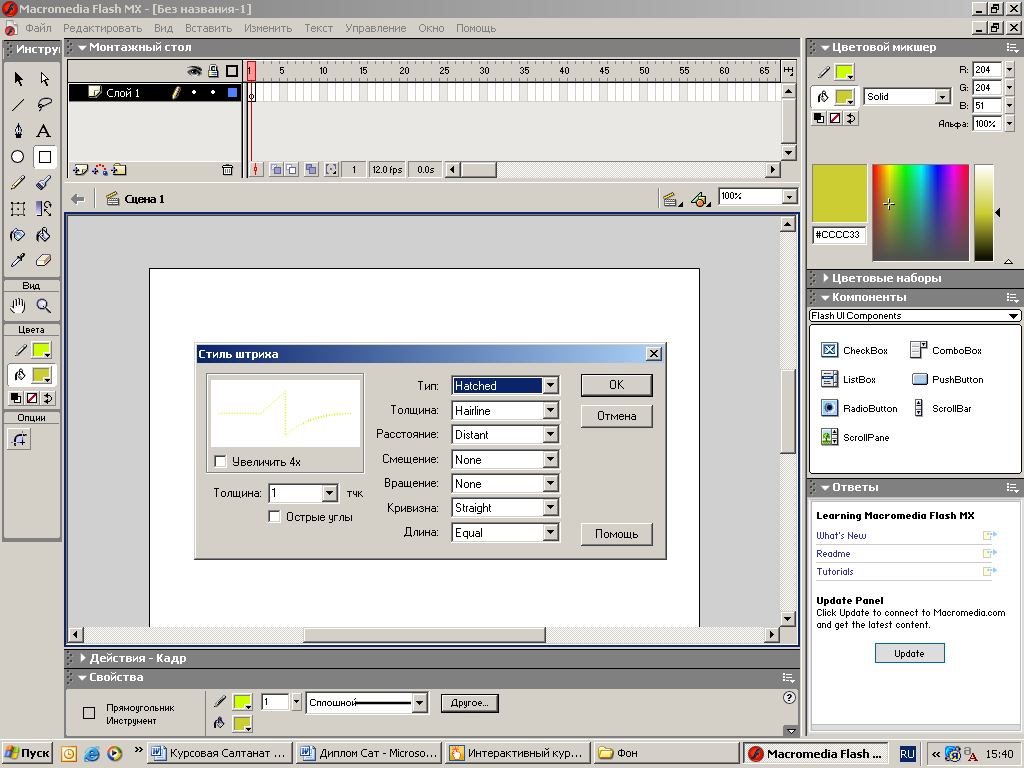Screen dimensions: 1024x768
Task: Click the Update button
Action: tap(909, 653)
